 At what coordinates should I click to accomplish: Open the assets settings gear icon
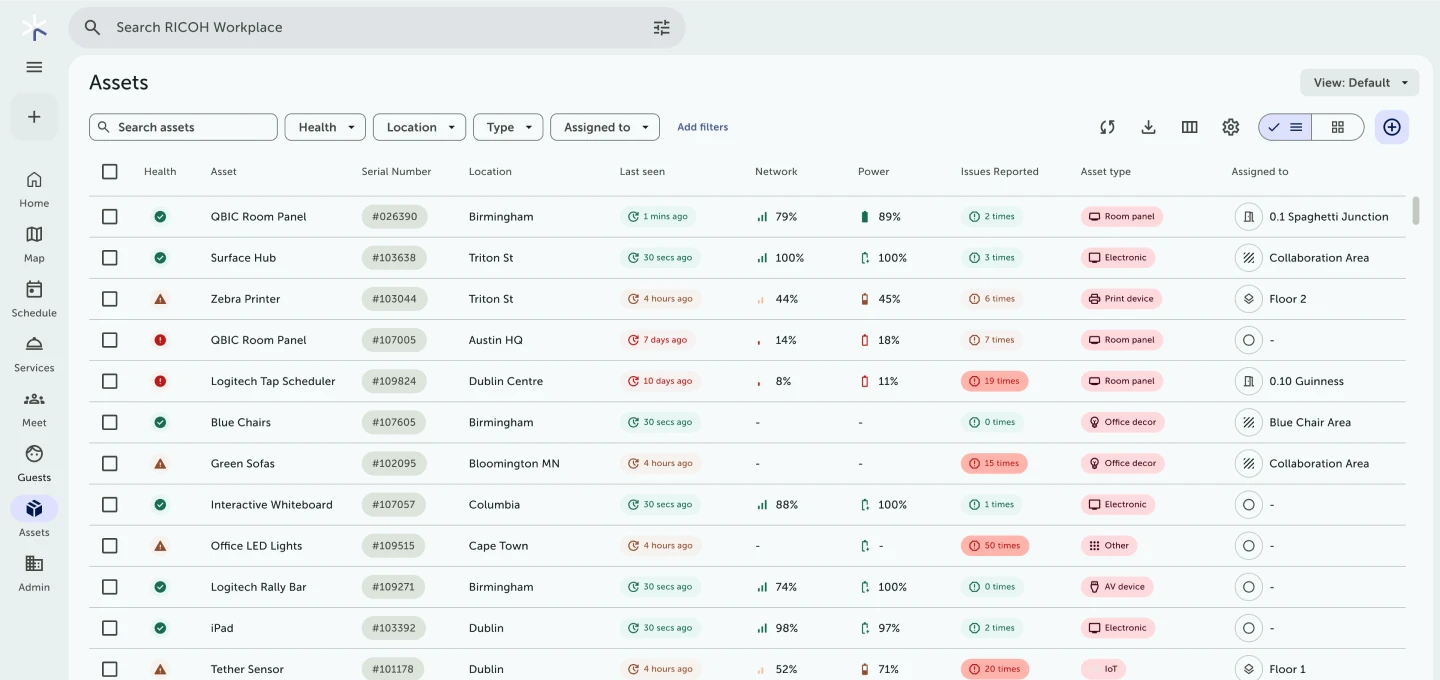(1231, 127)
